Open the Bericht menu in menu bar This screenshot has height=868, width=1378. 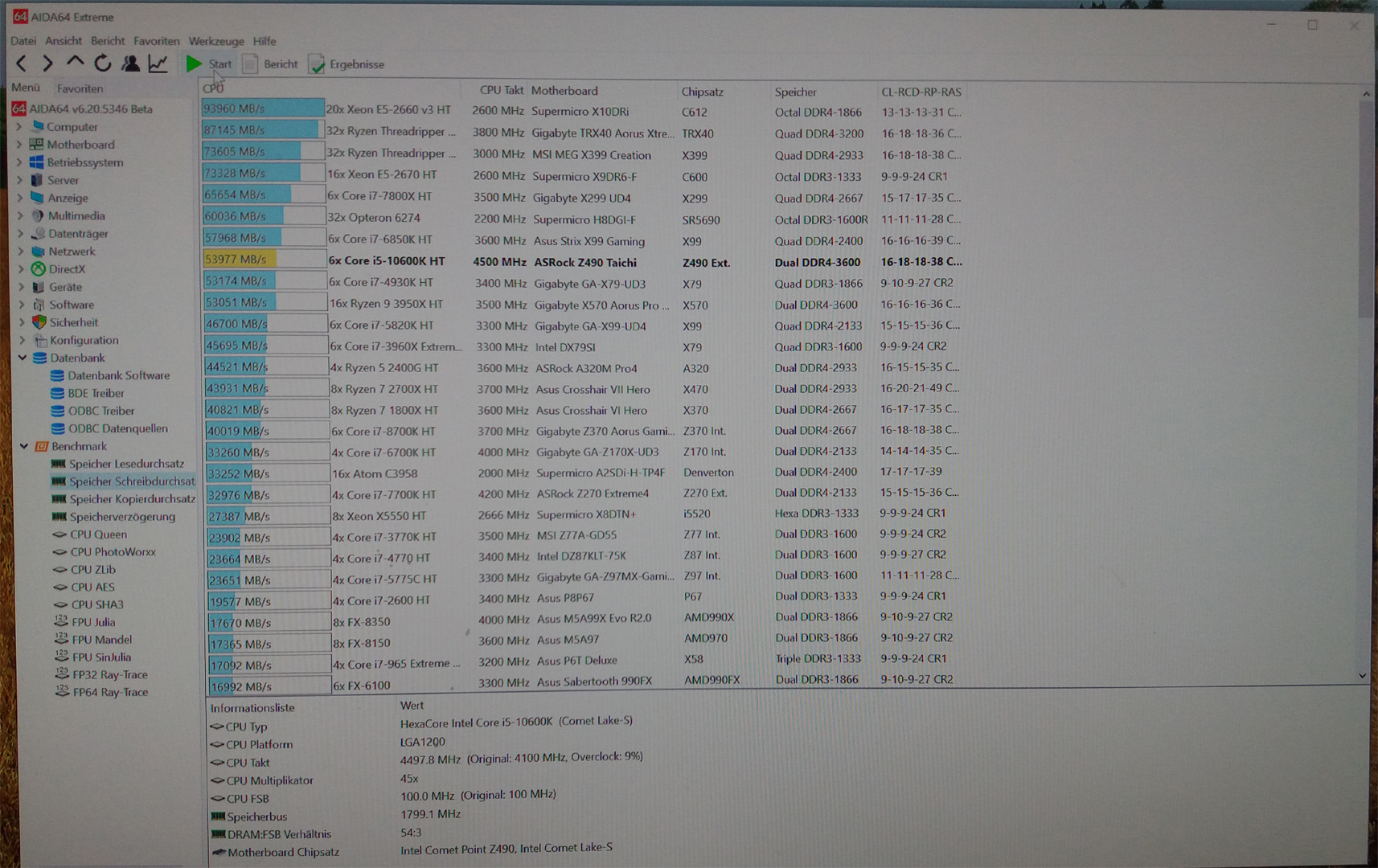pyautogui.click(x=108, y=41)
